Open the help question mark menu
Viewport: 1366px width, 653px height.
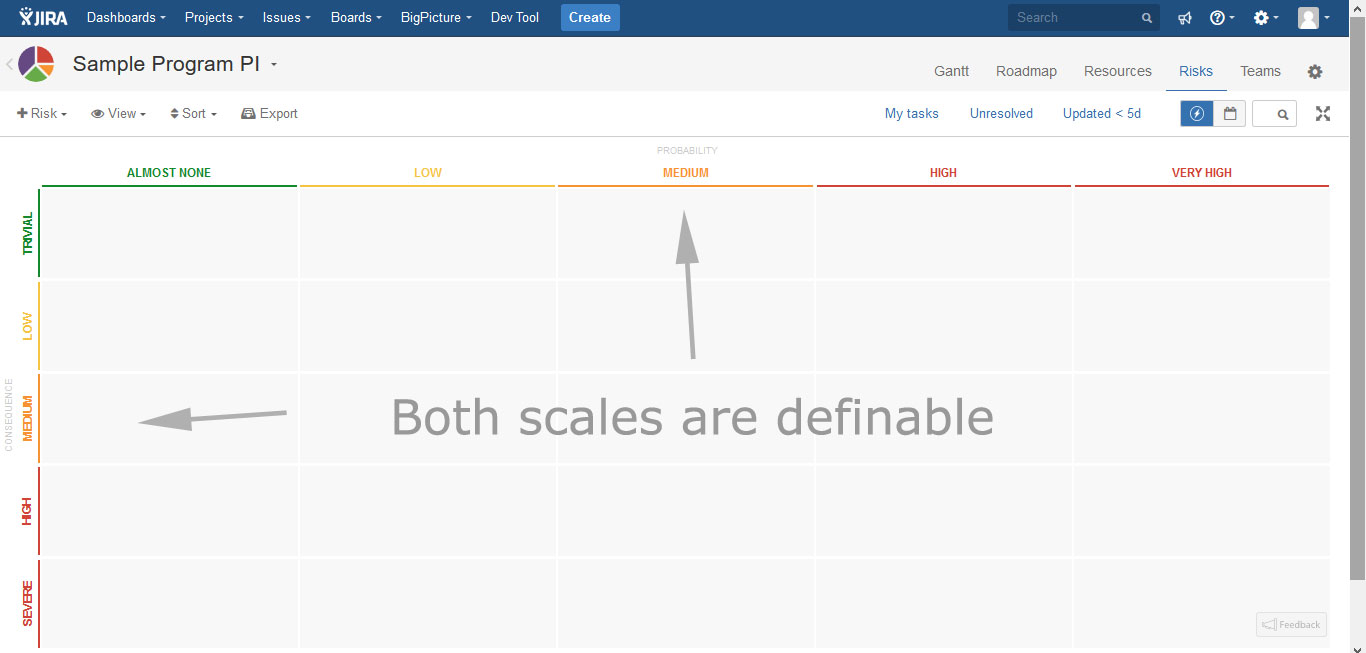click(x=1221, y=18)
